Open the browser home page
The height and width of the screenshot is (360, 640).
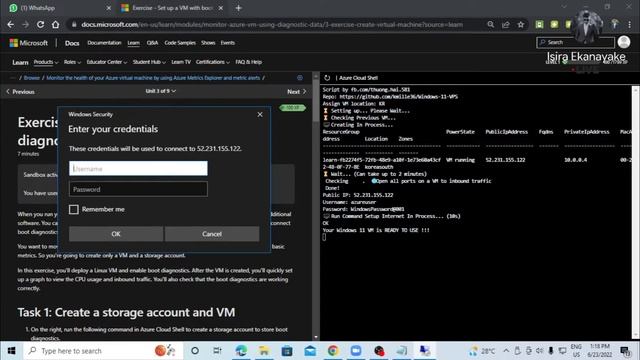point(56,24)
